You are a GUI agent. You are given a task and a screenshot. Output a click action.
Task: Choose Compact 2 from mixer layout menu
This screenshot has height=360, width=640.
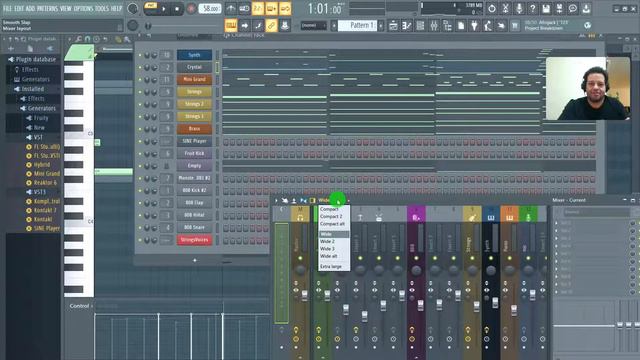[x=333, y=216]
